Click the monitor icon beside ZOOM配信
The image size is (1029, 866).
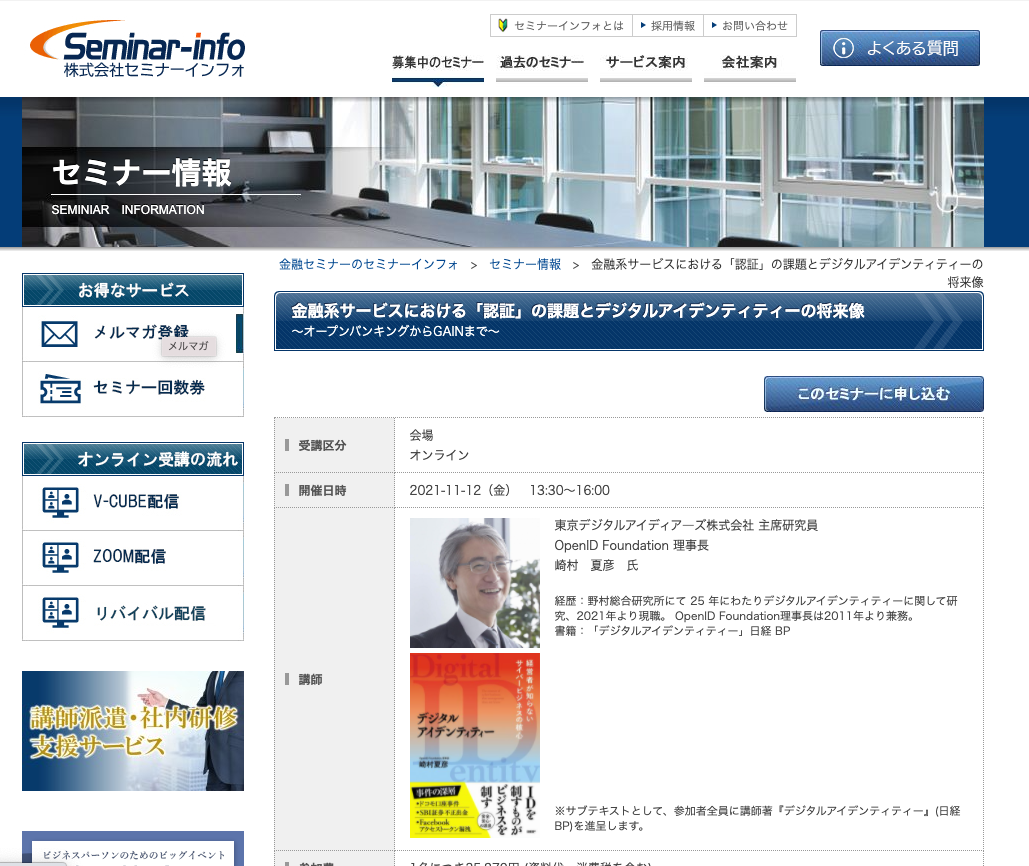click(x=60, y=558)
